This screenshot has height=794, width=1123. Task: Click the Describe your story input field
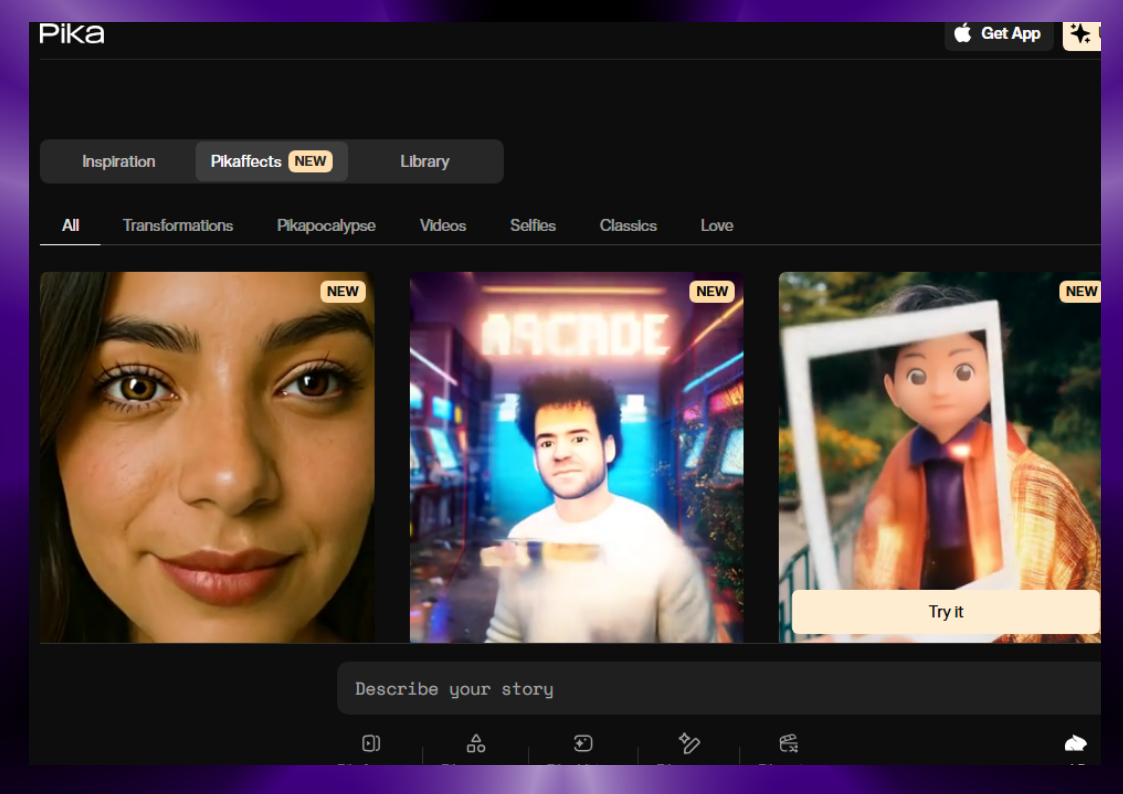point(718,689)
